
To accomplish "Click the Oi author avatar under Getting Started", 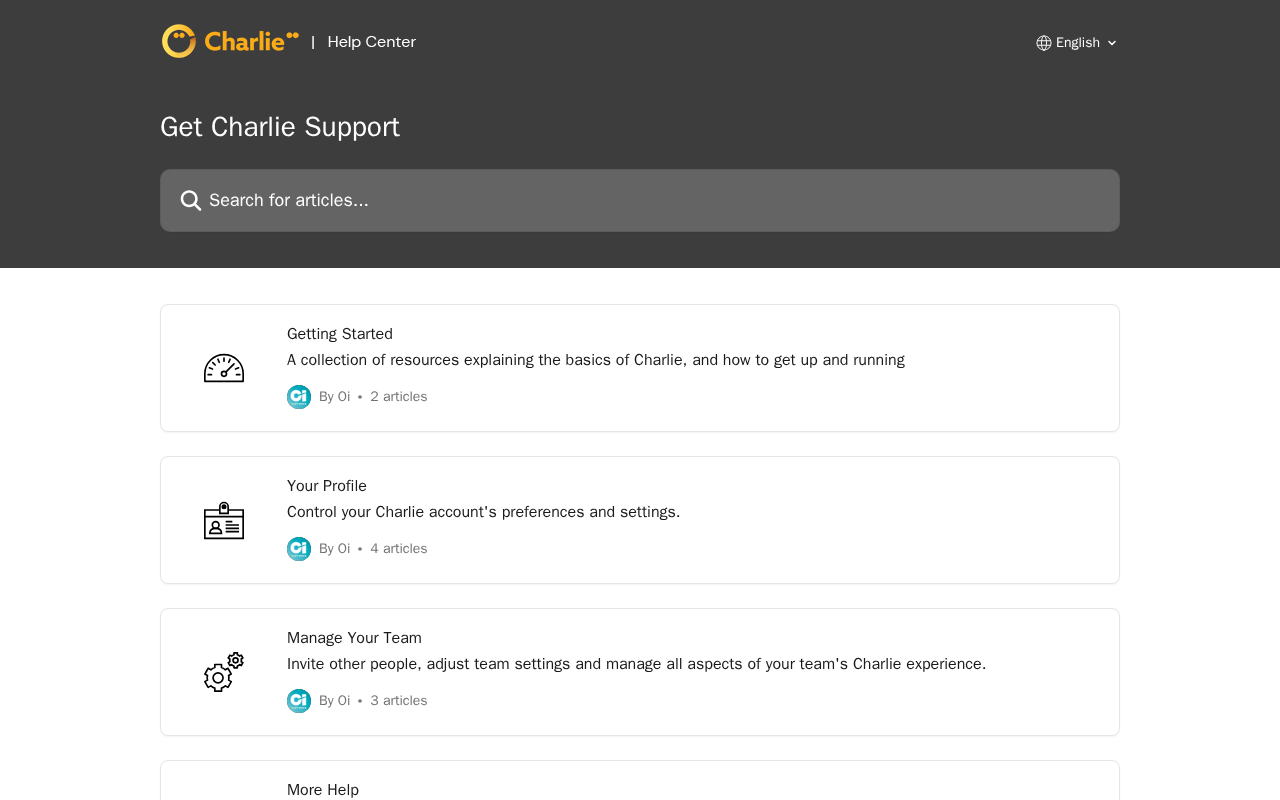I will click(x=299, y=397).
